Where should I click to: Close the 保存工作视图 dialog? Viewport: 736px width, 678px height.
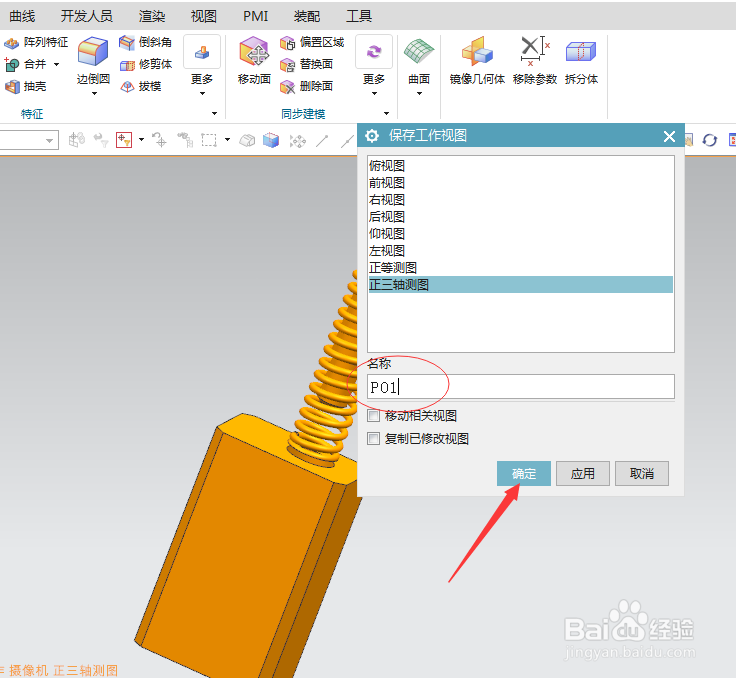669,136
